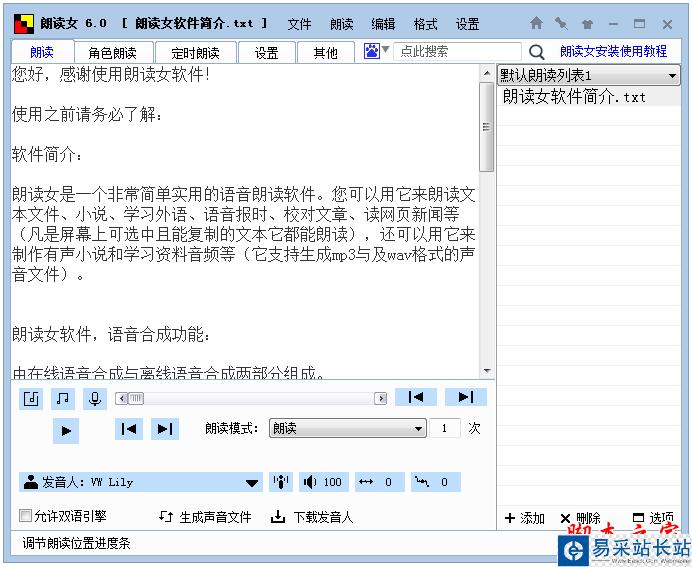Click the text area scrollbar up arrow

(x=487, y=73)
